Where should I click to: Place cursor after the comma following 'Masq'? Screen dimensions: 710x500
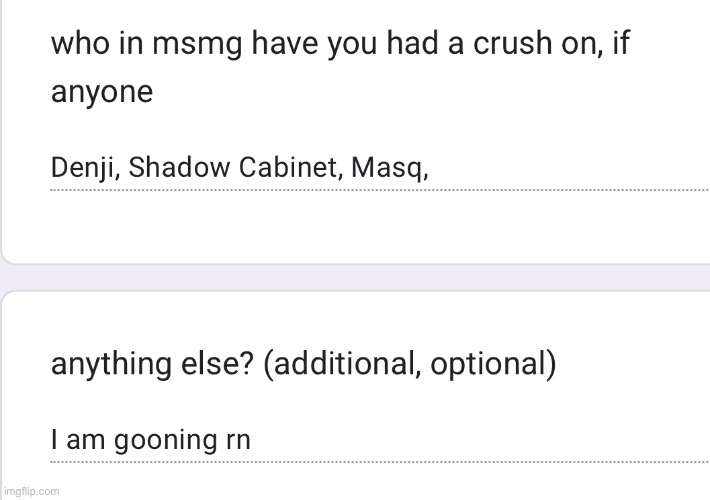[430, 168]
